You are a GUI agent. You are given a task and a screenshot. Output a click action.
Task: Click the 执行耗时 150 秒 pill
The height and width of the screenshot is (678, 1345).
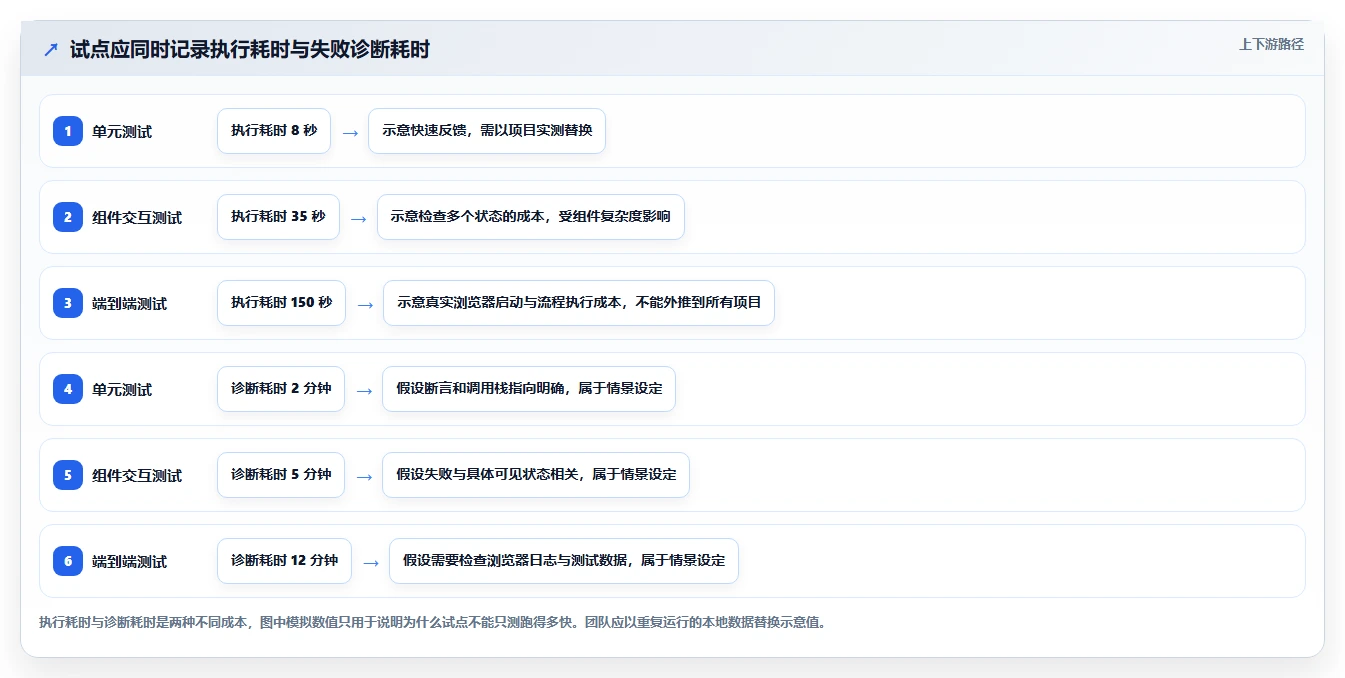pyautogui.click(x=281, y=303)
